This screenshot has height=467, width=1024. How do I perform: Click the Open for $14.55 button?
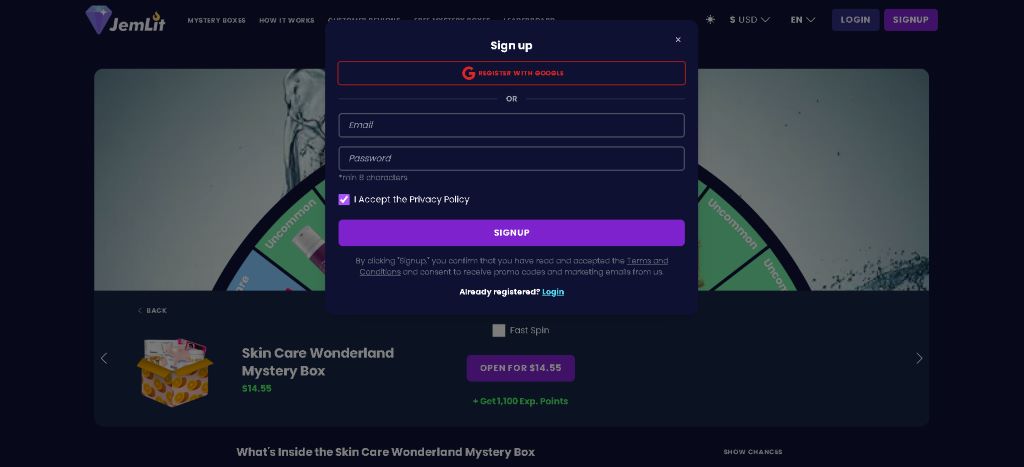(x=520, y=368)
